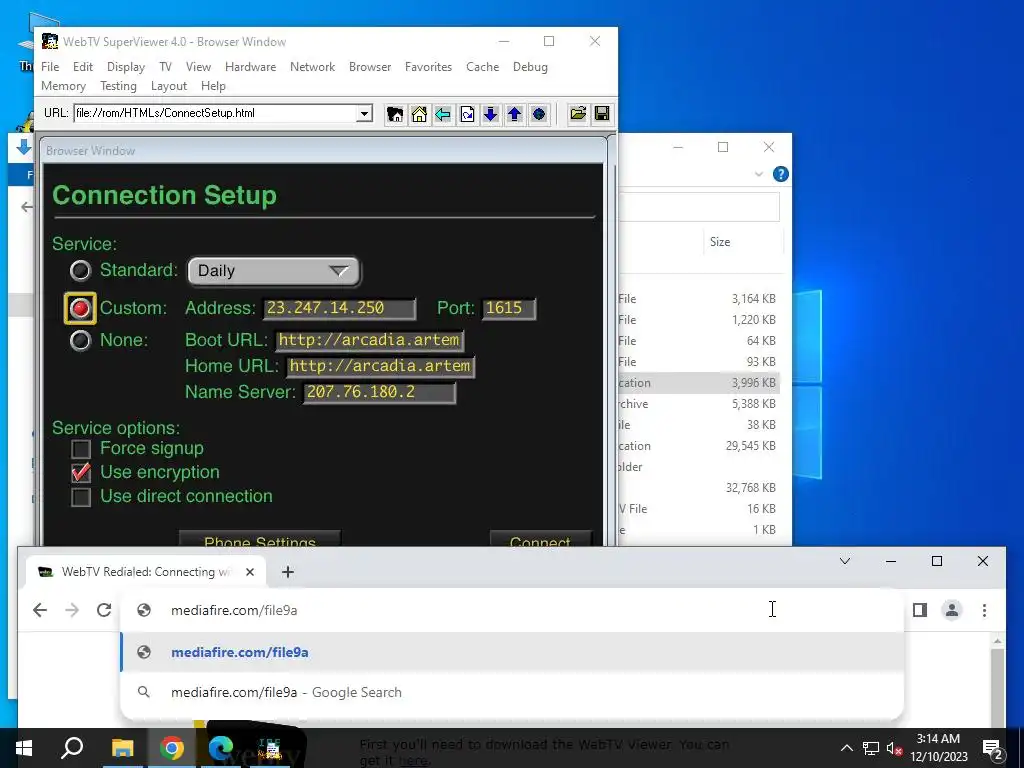Click the Chrome taskbar icon
1024x768 pixels.
[x=172, y=748]
